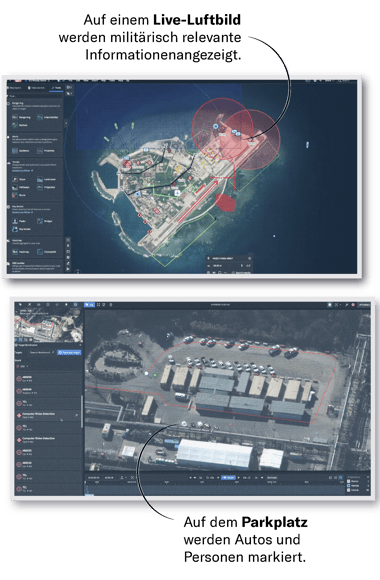This screenshot has height=580, width=380.
Task: Close the Target Nomination panel
Action: point(81,345)
